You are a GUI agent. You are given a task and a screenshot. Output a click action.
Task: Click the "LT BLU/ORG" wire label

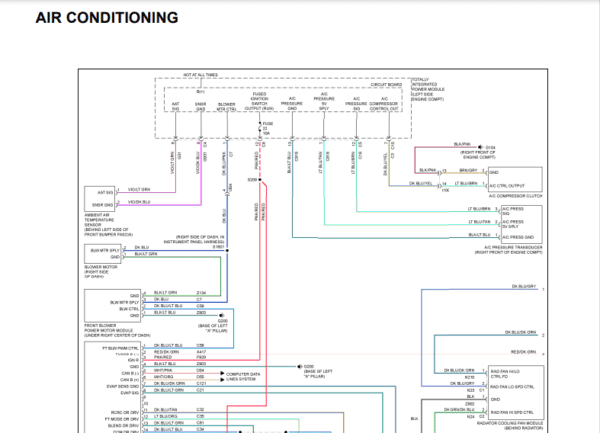click(165, 416)
